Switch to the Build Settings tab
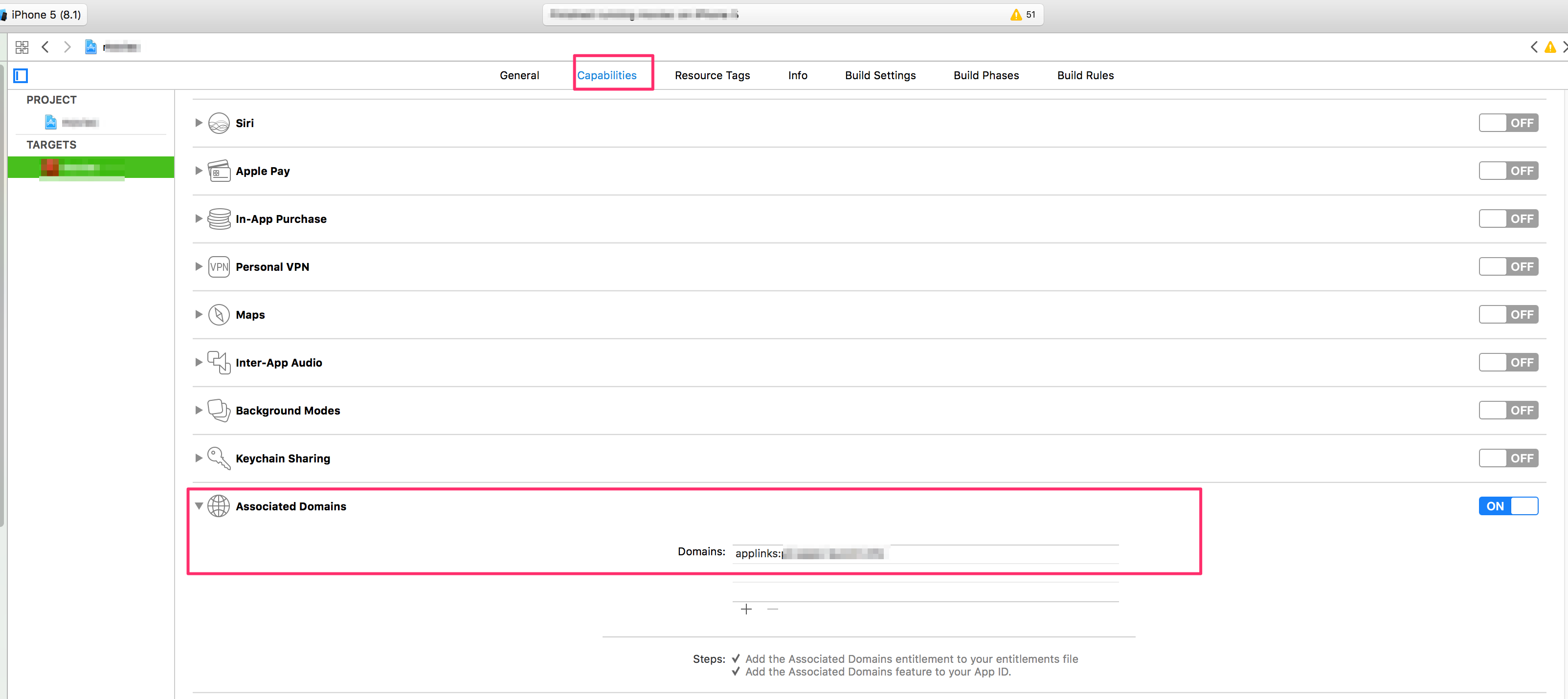The height and width of the screenshot is (699, 1568). 880,75
